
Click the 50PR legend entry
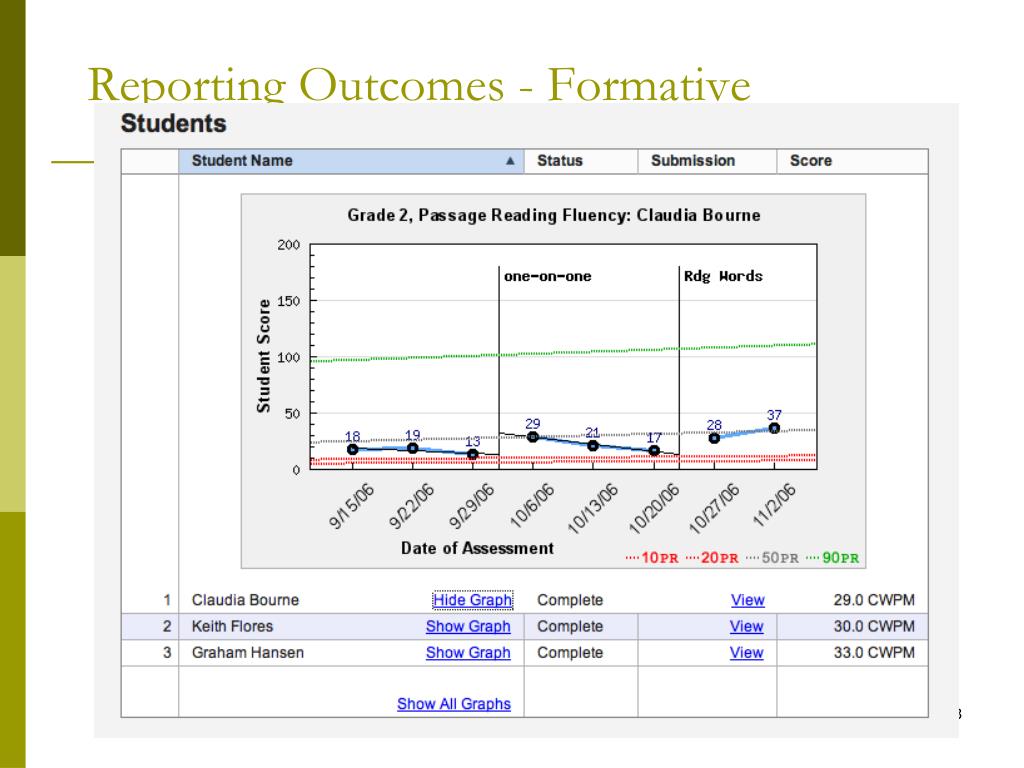[772, 558]
